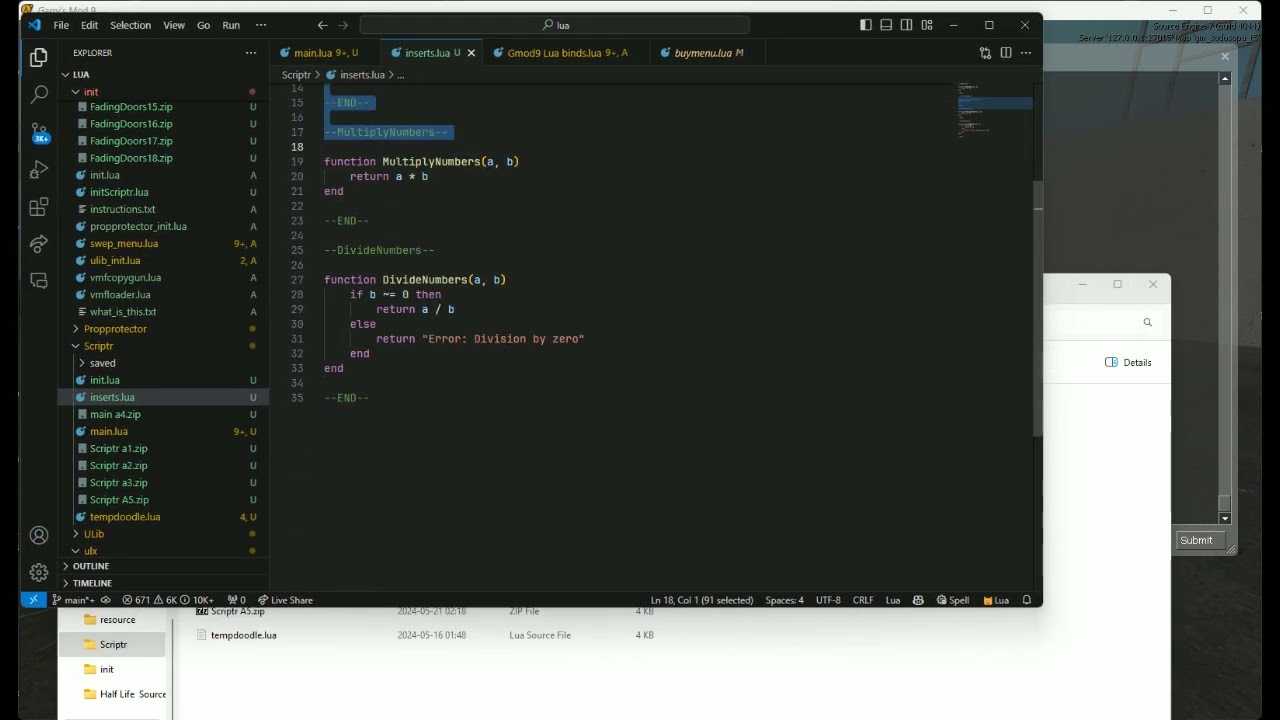
Task: Open editor More Actions ellipsis
Action: pos(1027,53)
